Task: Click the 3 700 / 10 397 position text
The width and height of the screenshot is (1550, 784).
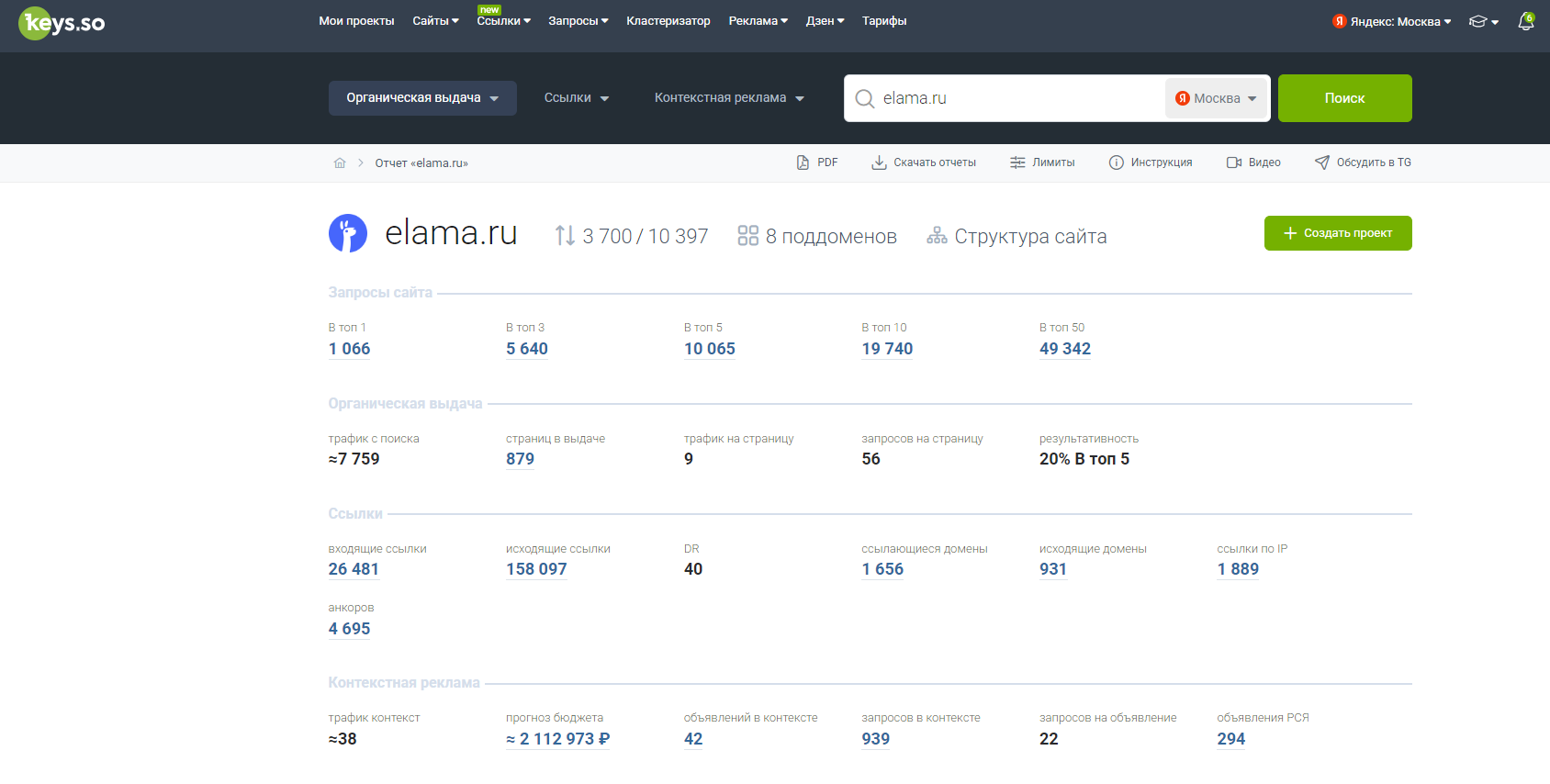Action: pos(646,237)
